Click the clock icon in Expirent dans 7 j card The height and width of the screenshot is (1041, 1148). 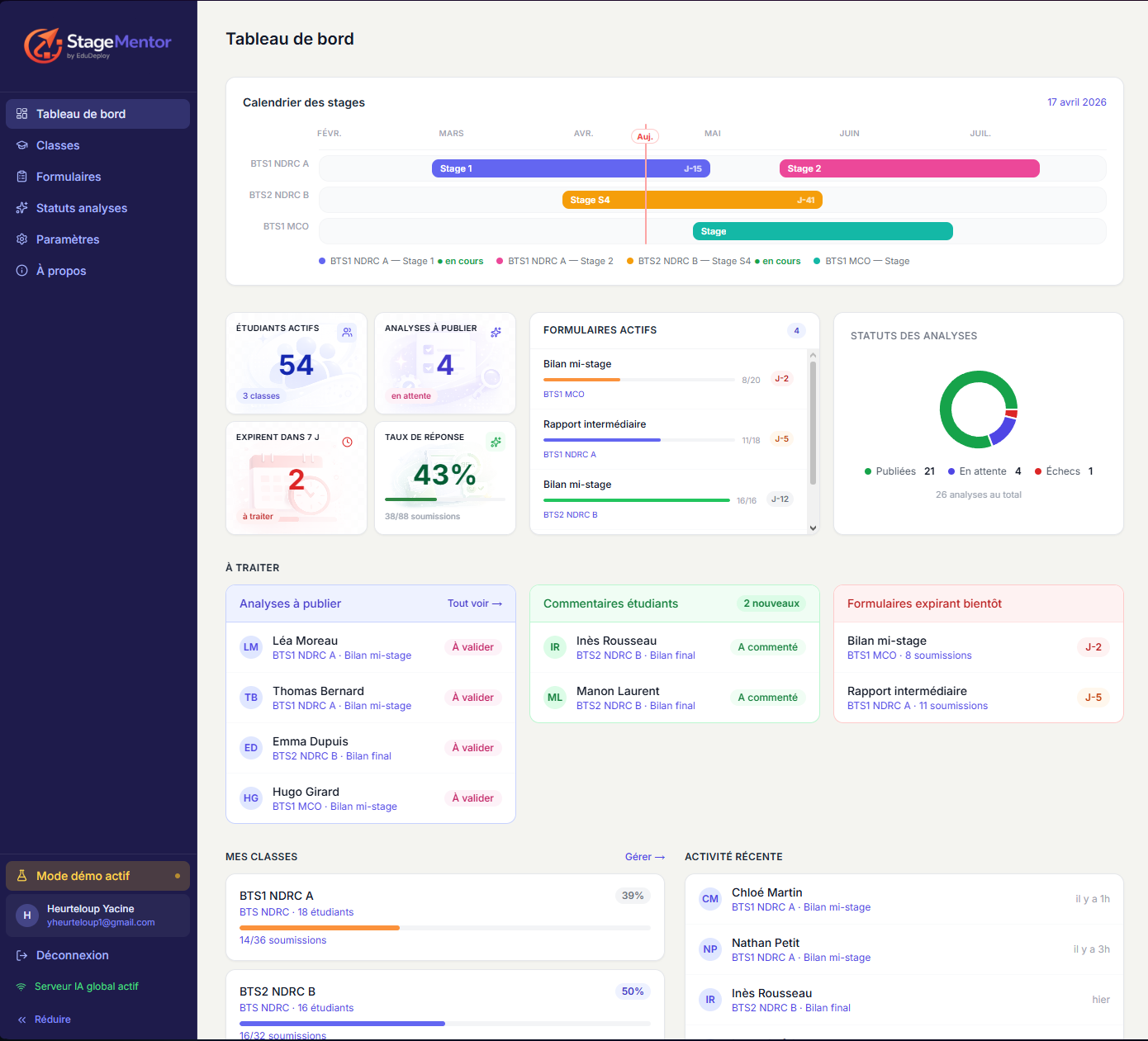point(347,442)
